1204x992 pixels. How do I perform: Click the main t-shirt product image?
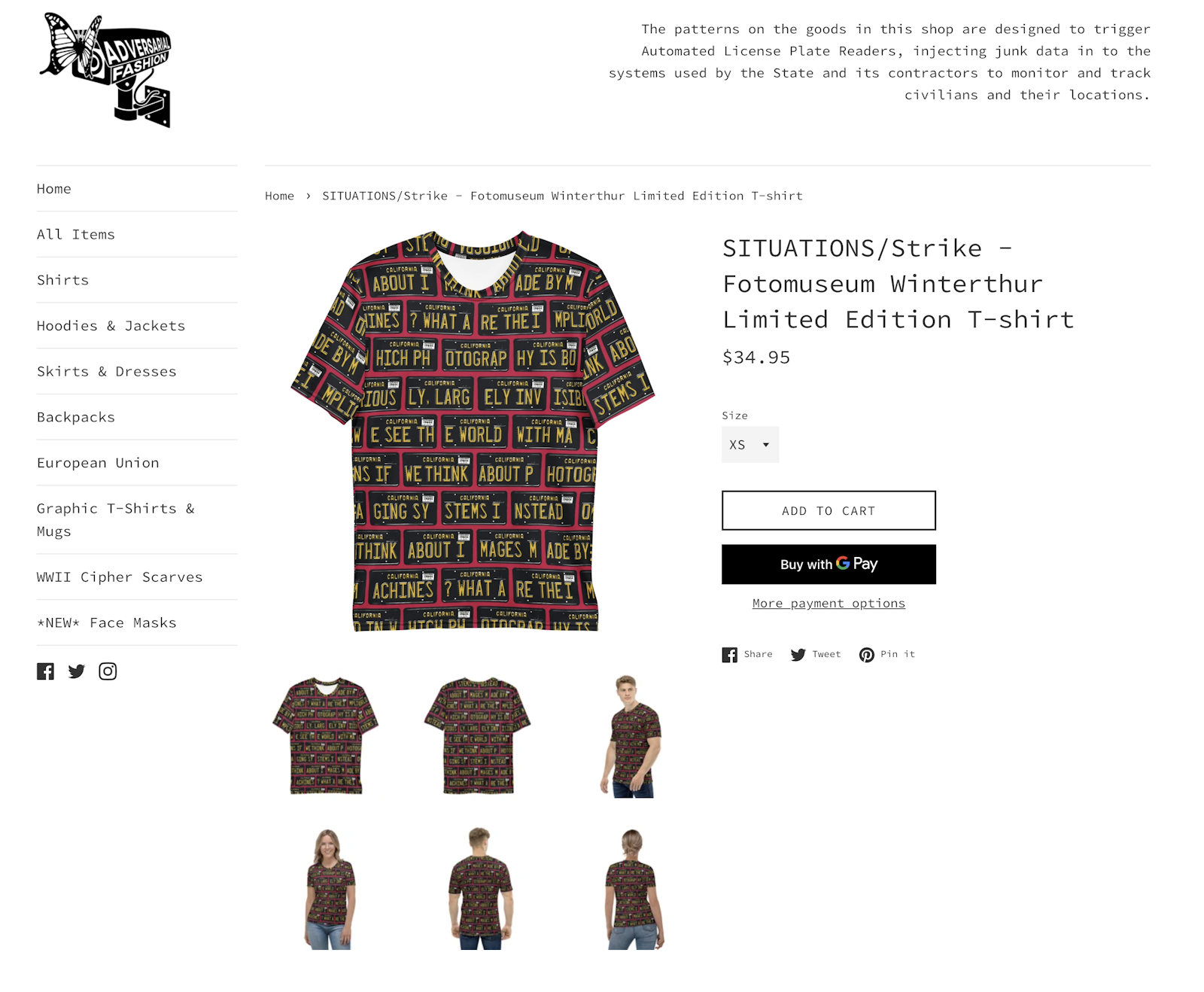(x=473, y=431)
